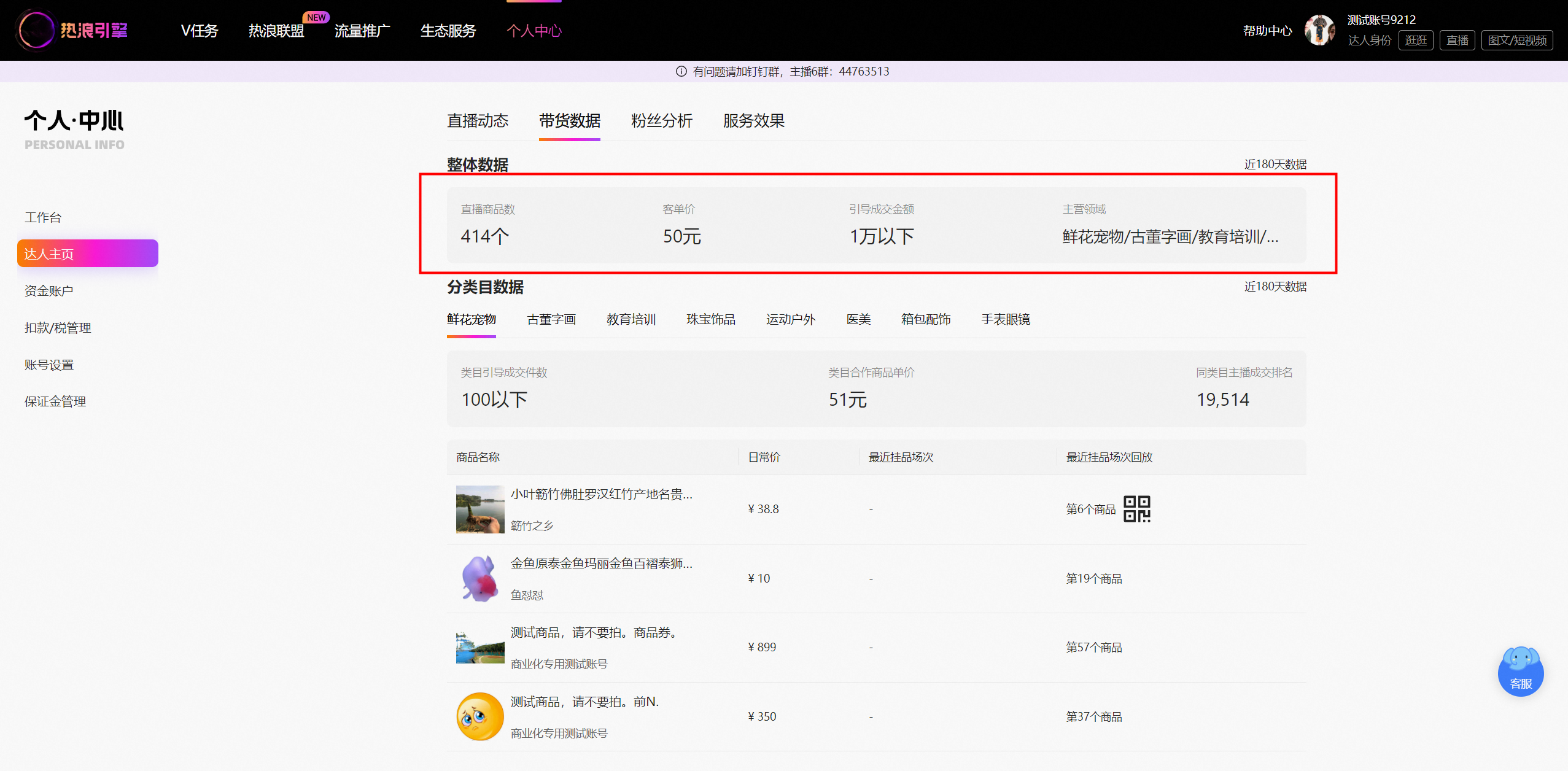Select the 图文/短视频 identity button

(1517, 40)
